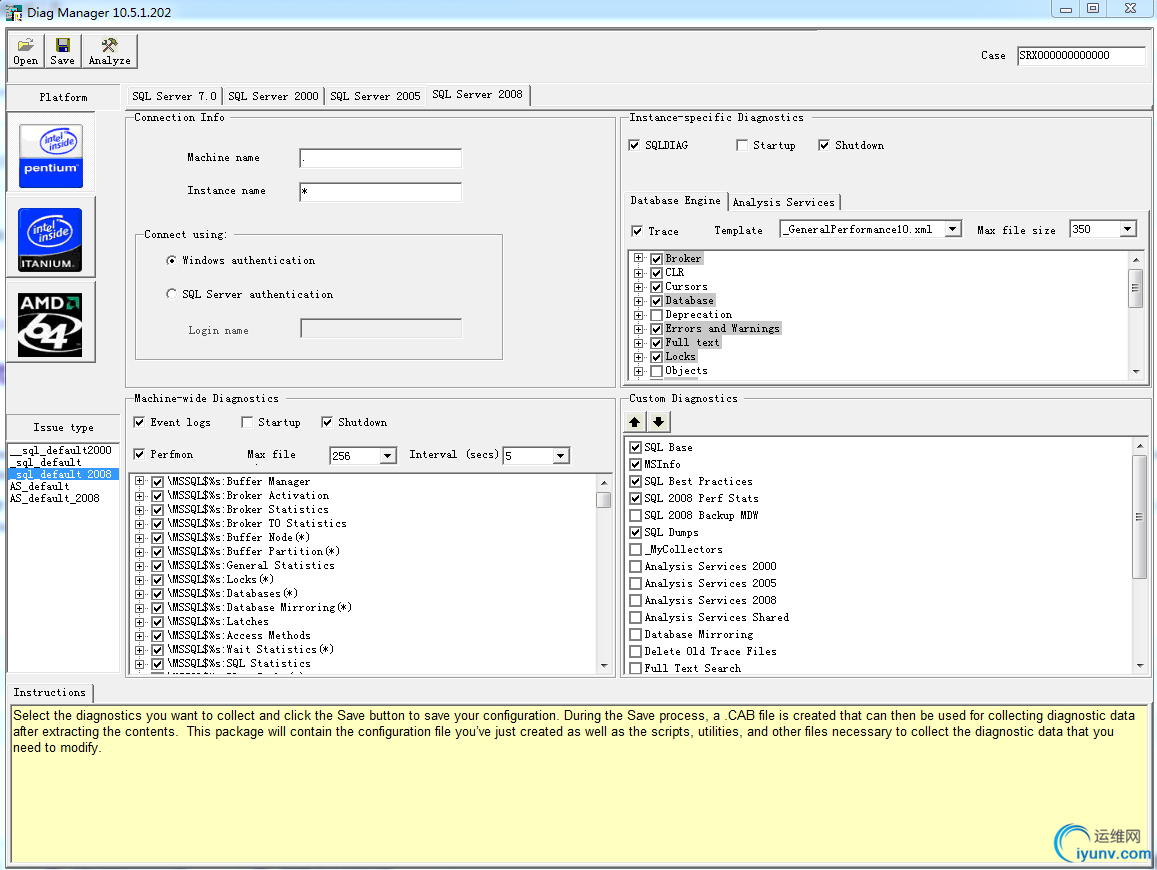This screenshot has height=870, width=1157.
Task: Switch to SQL Server 2005 tab
Action: 375,96
